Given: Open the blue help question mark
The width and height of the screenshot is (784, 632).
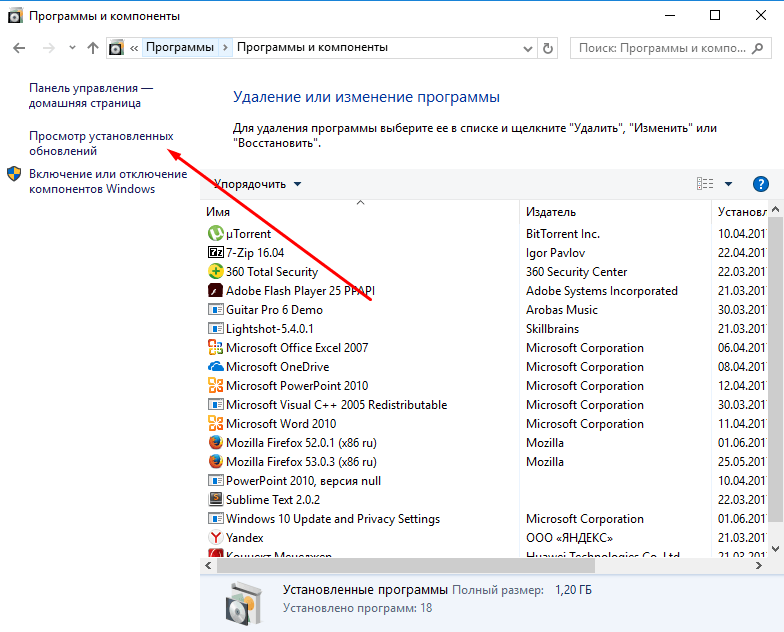Looking at the screenshot, I should pyautogui.click(x=760, y=184).
